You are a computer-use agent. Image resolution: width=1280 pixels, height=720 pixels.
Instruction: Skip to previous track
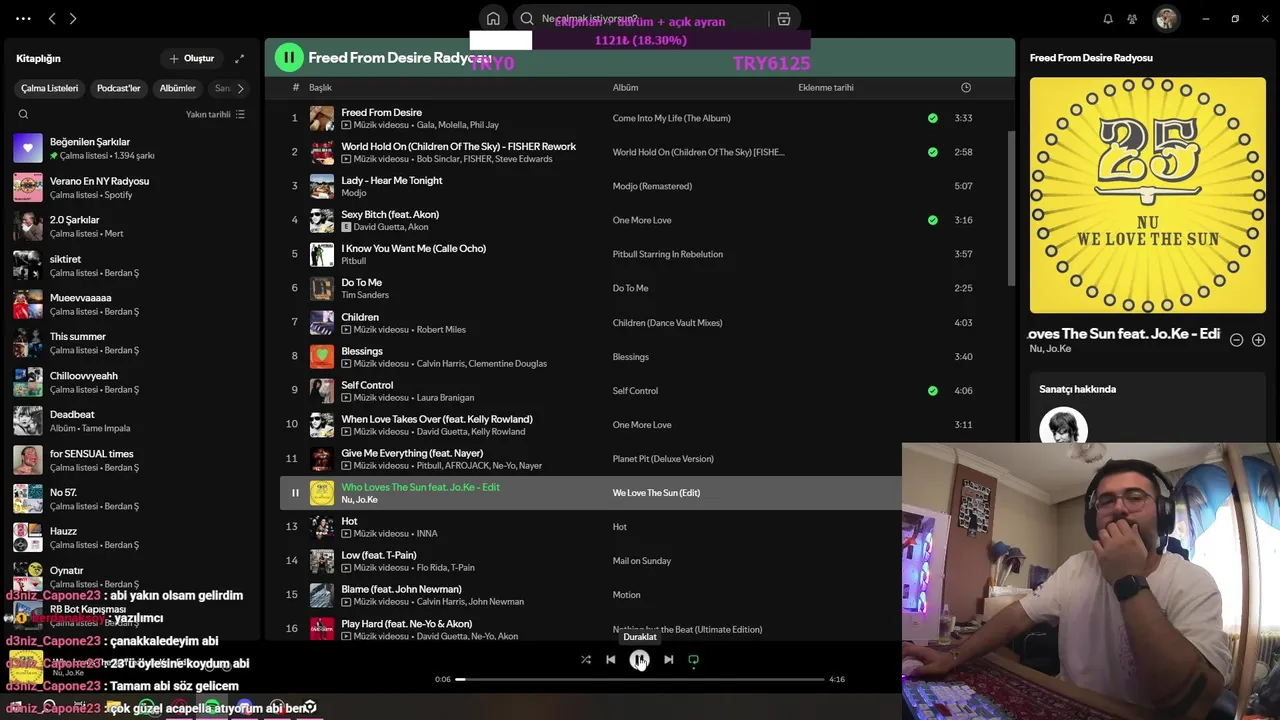coord(611,660)
